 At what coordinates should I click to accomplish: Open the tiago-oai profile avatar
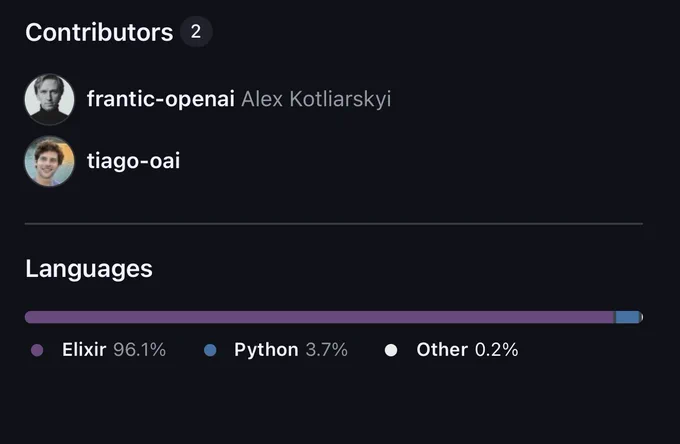[49, 161]
